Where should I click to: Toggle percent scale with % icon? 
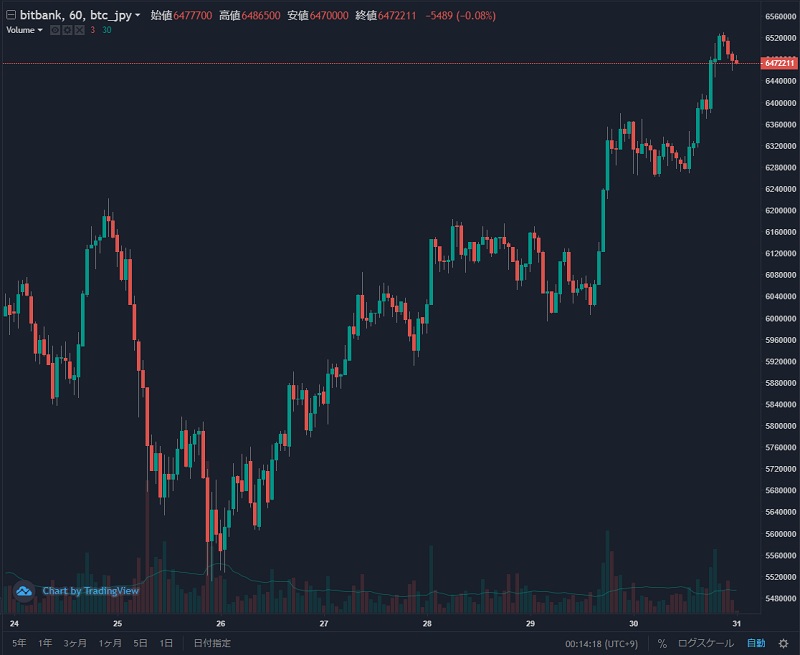[662, 644]
